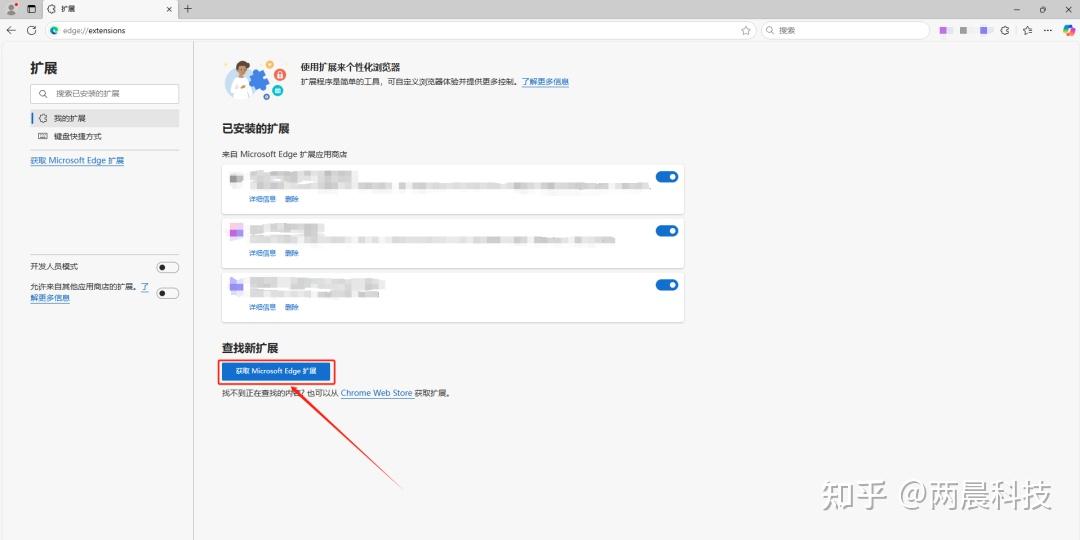The width and height of the screenshot is (1080, 540).
Task: Go back with the arrow button
Action: [11, 30]
